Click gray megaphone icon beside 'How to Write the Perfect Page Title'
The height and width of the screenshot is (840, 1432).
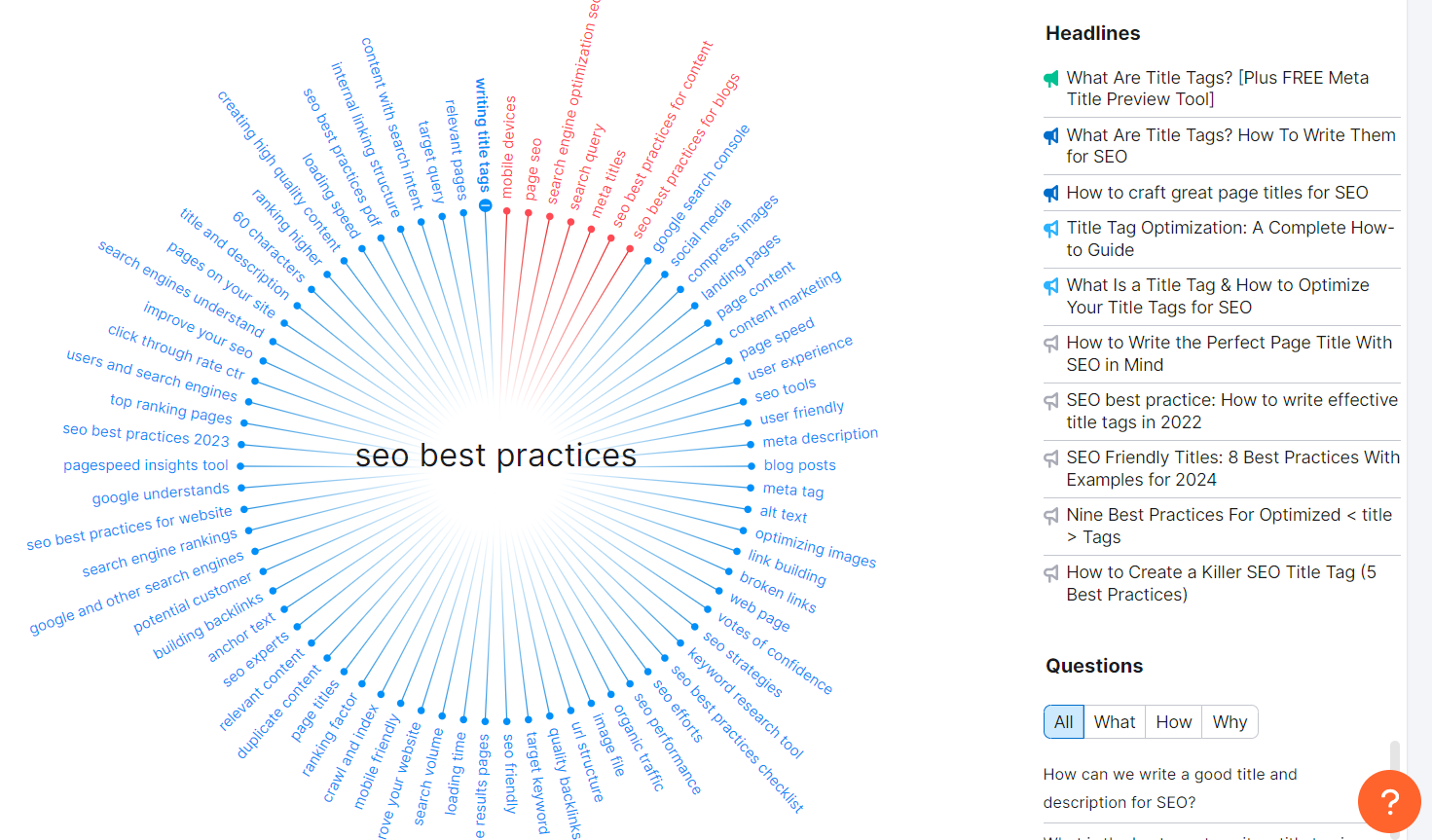click(1051, 344)
